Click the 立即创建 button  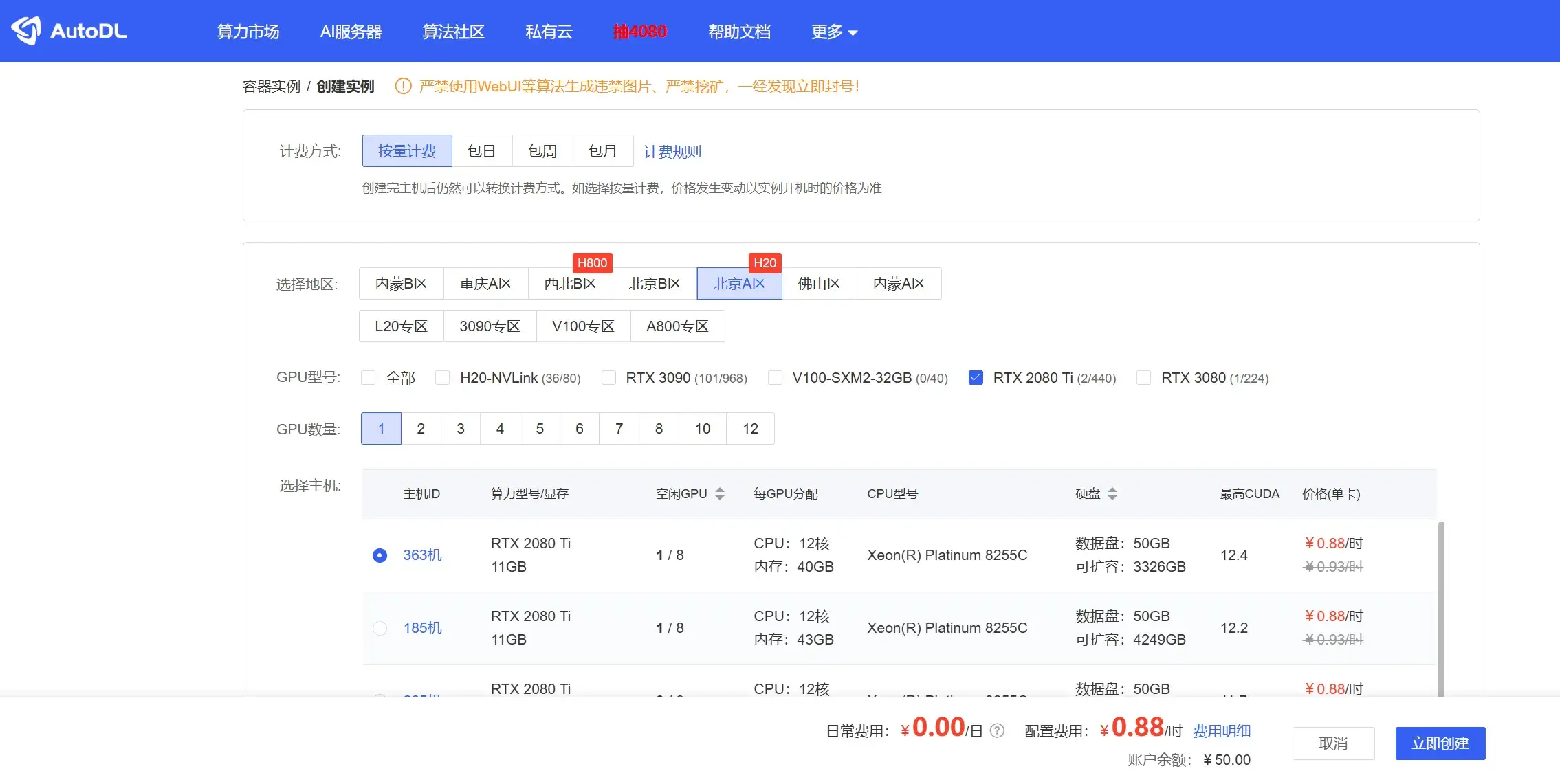click(x=1440, y=743)
